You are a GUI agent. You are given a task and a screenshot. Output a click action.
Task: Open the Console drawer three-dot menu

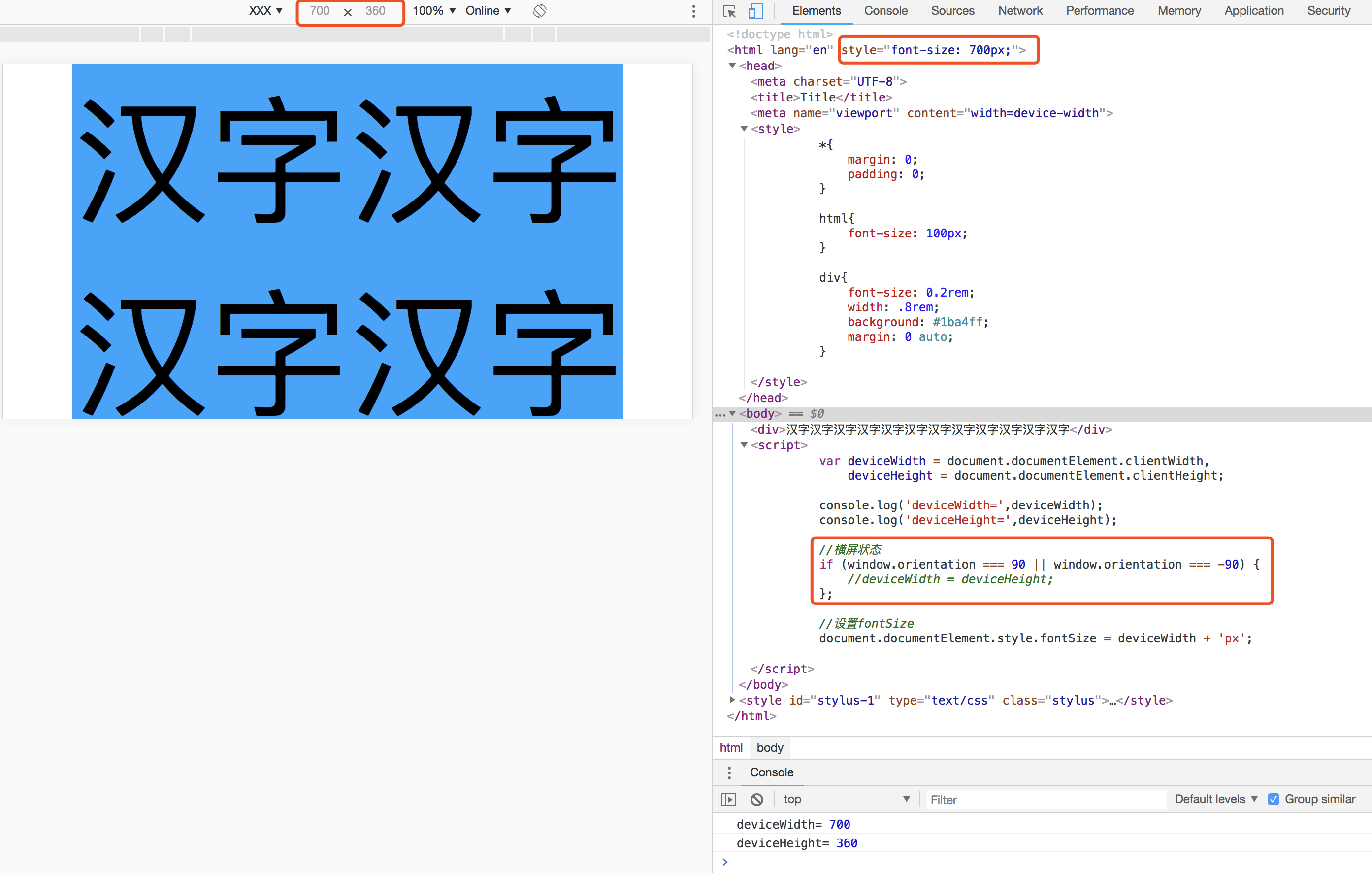[x=729, y=772]
